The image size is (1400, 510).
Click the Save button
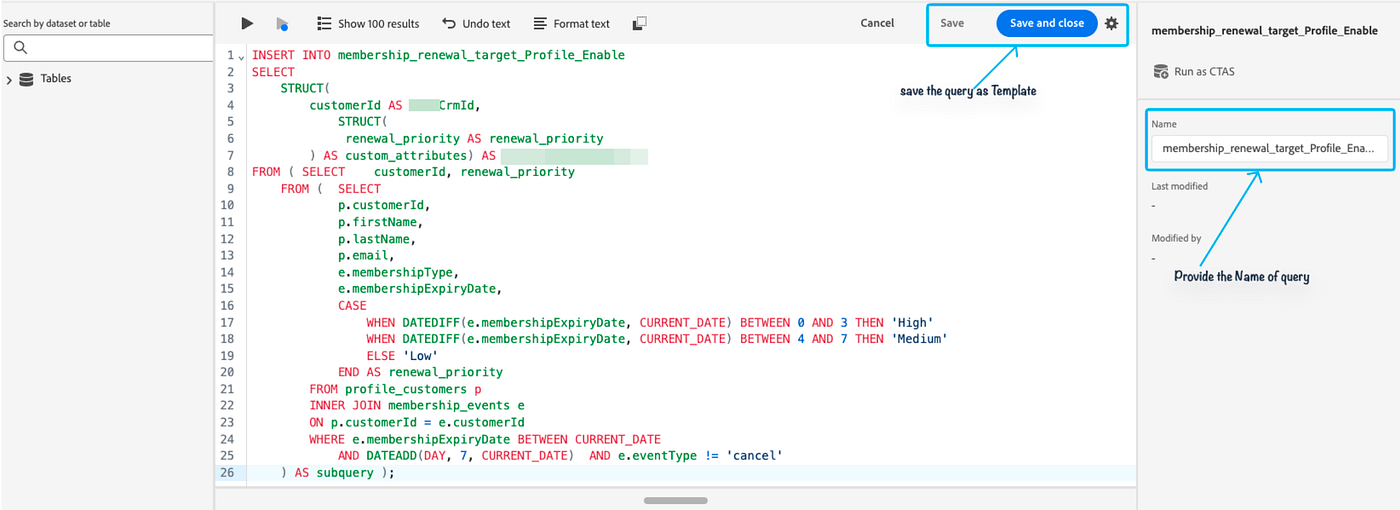point(952,23)
